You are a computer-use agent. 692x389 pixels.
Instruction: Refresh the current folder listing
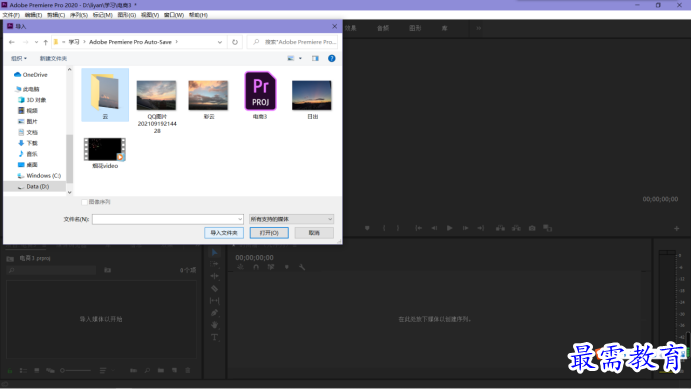tap(235, 42)
